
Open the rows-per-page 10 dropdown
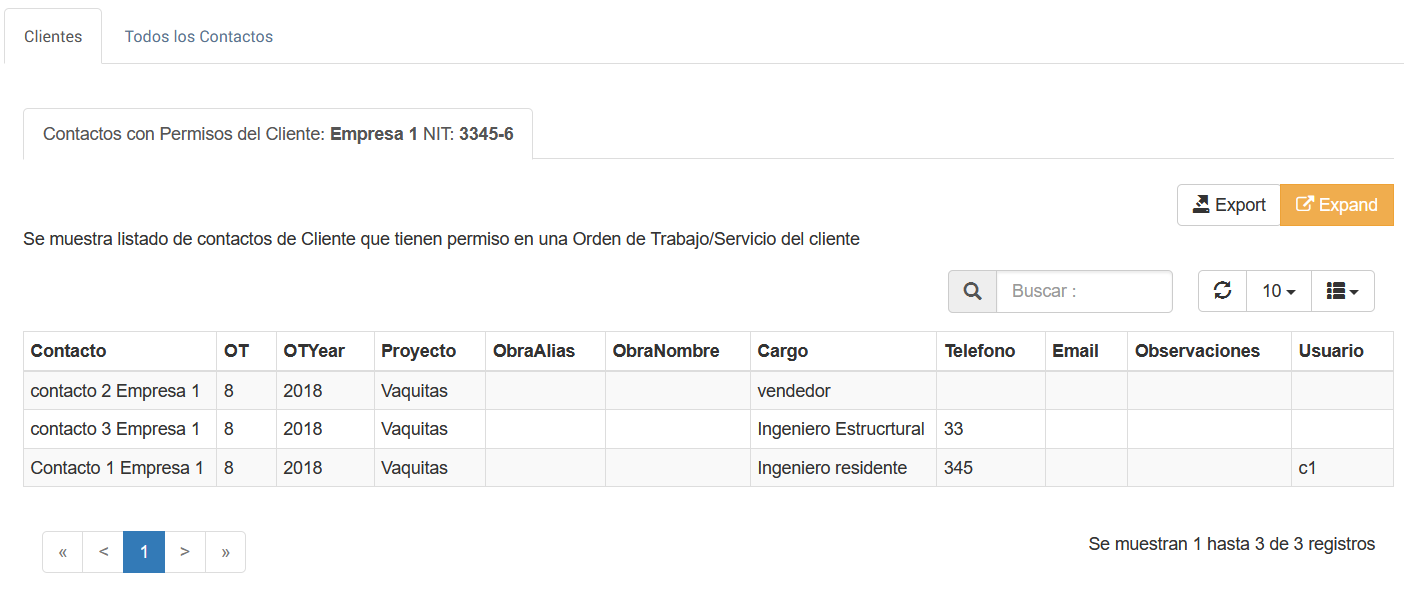(x=1278, y=291)
